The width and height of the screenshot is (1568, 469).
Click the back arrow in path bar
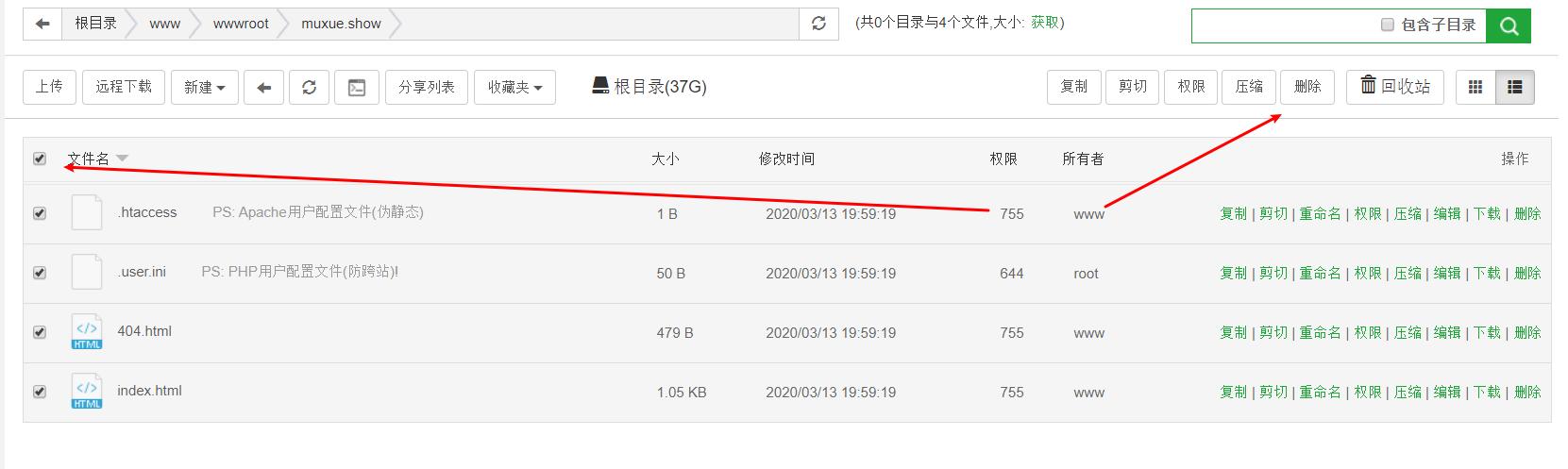point(42,24)
